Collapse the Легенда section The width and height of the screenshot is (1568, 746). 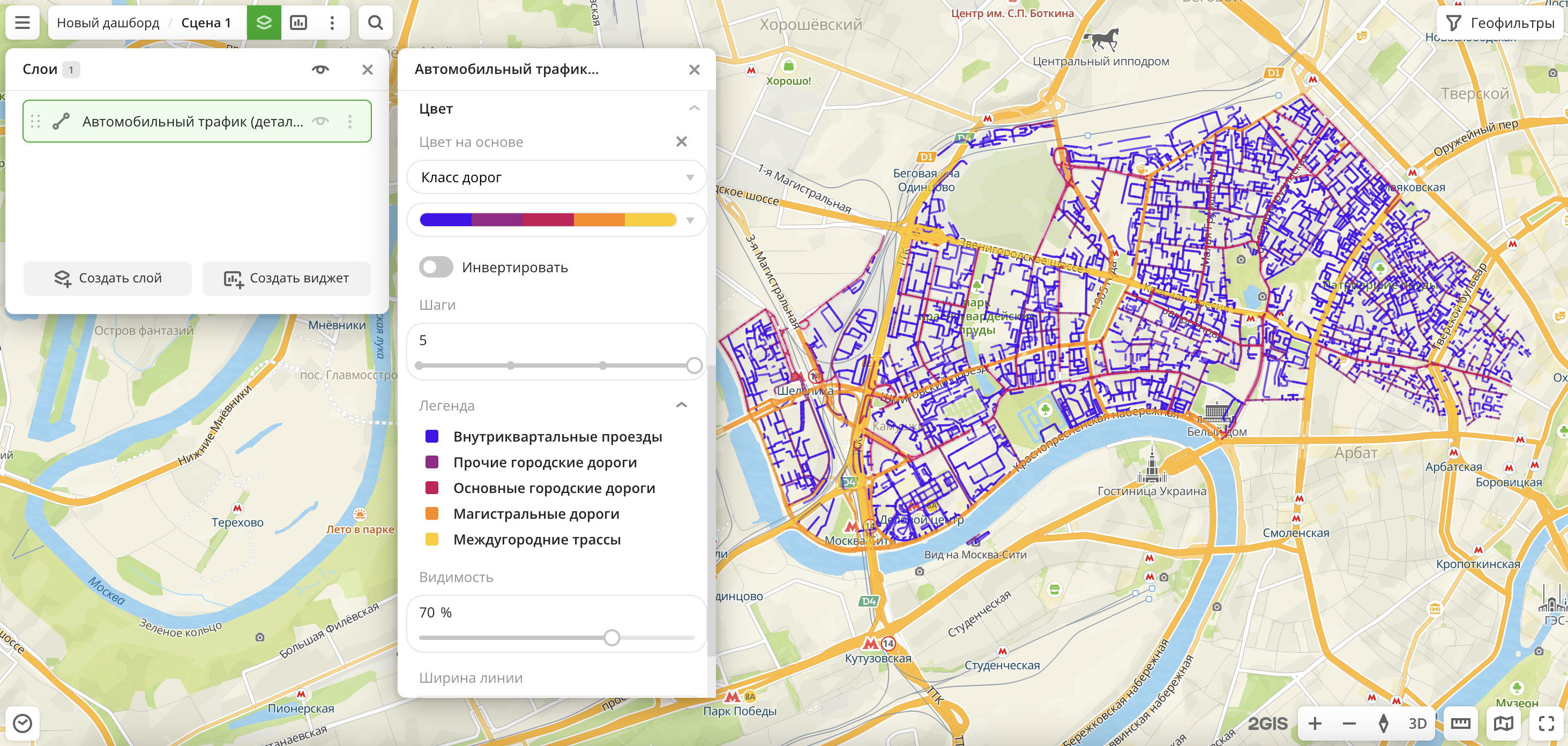681,405
